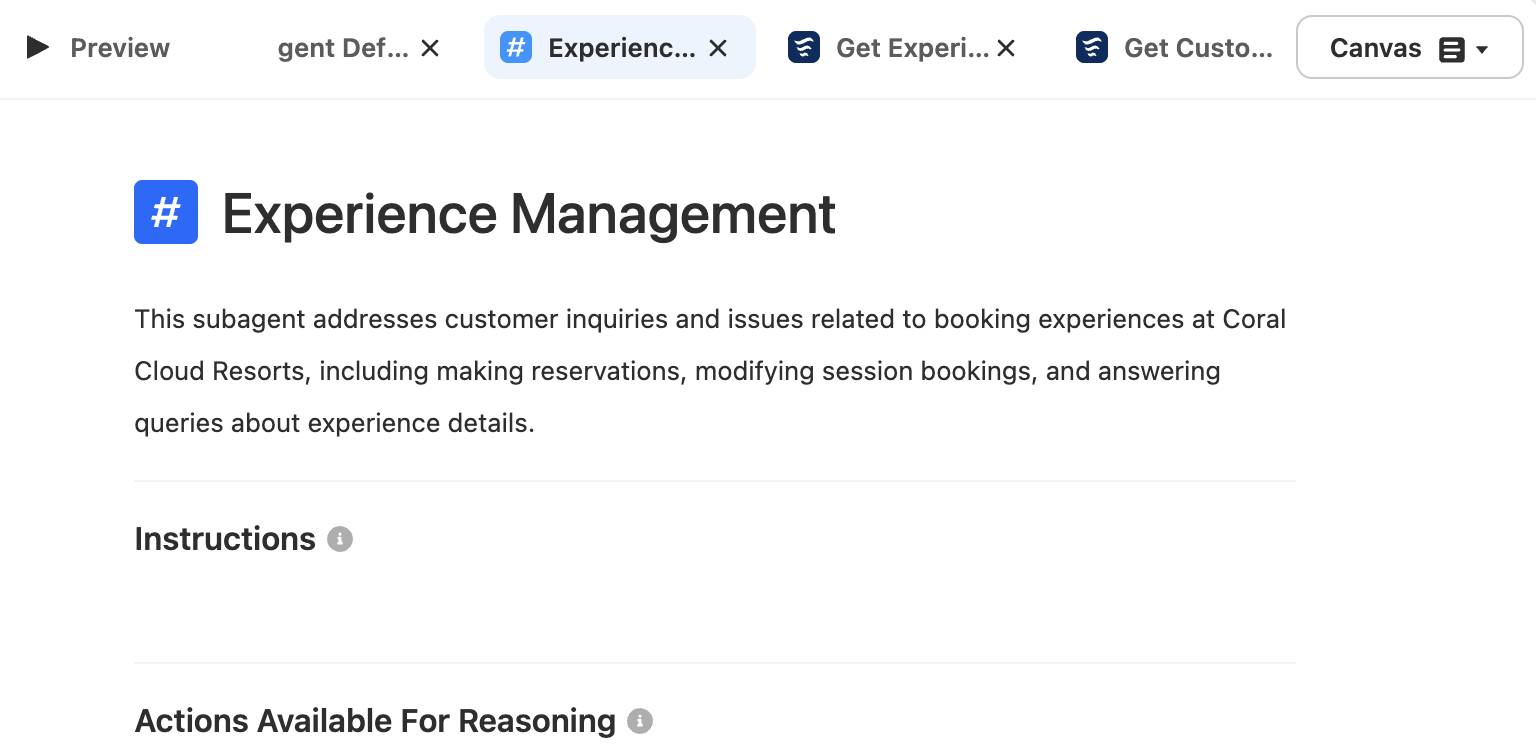Click the Preview play icon
The height and width of the screenshot is (752, 1536).
(x=38, y=47)
